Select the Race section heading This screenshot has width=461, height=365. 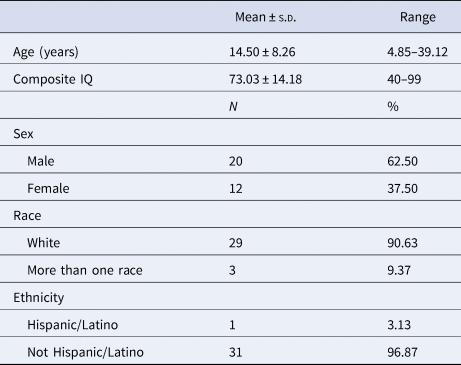[27, 216]
